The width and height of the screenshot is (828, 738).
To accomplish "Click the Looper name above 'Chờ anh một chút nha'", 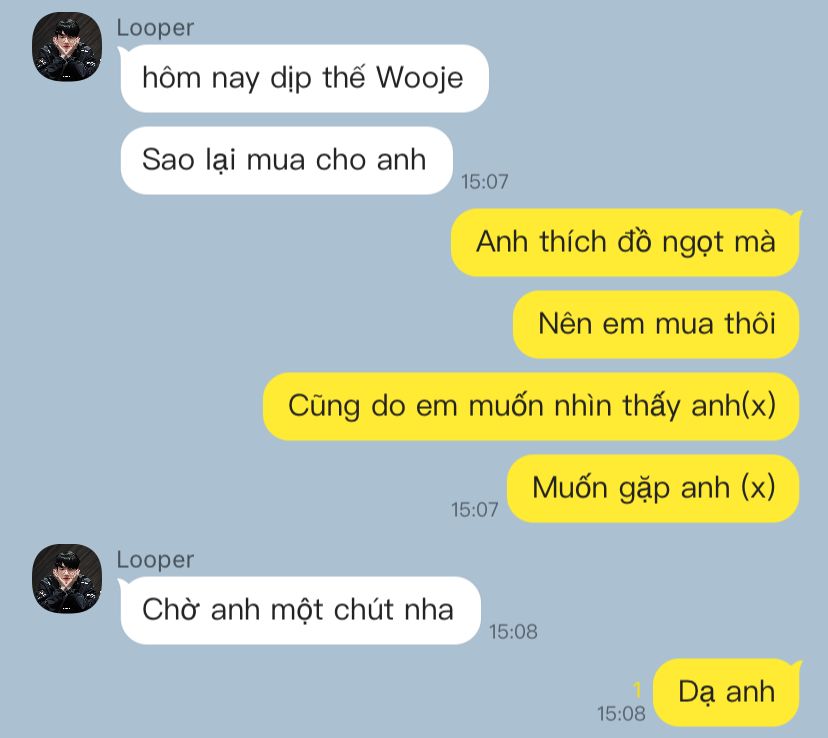I will pyautogui.click(x=155, y=560).
